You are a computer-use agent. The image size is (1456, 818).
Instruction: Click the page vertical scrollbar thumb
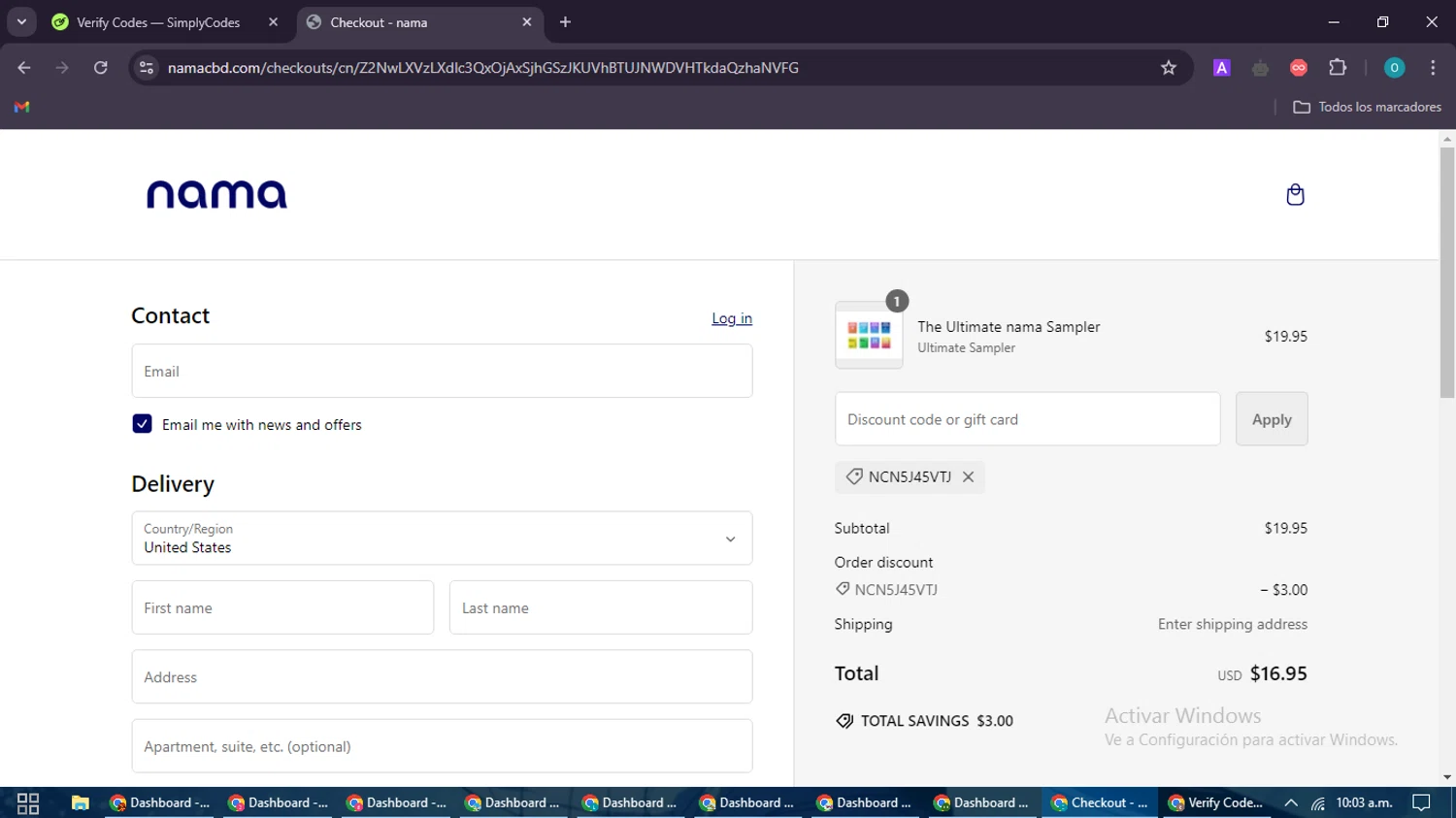(1446, 272)
